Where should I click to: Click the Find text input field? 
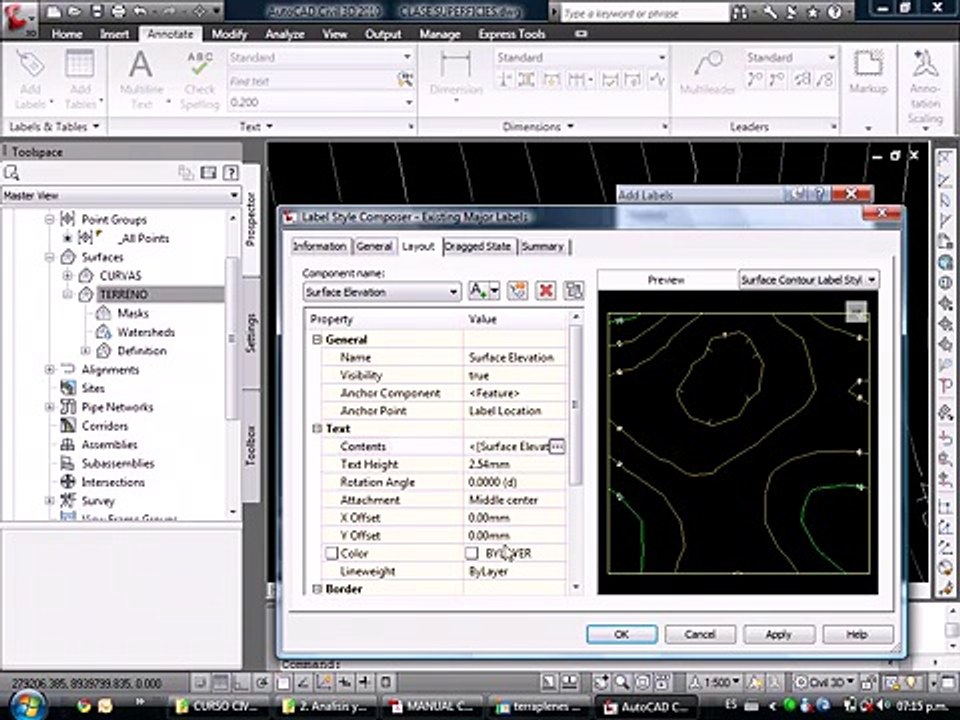pos(312,81)
